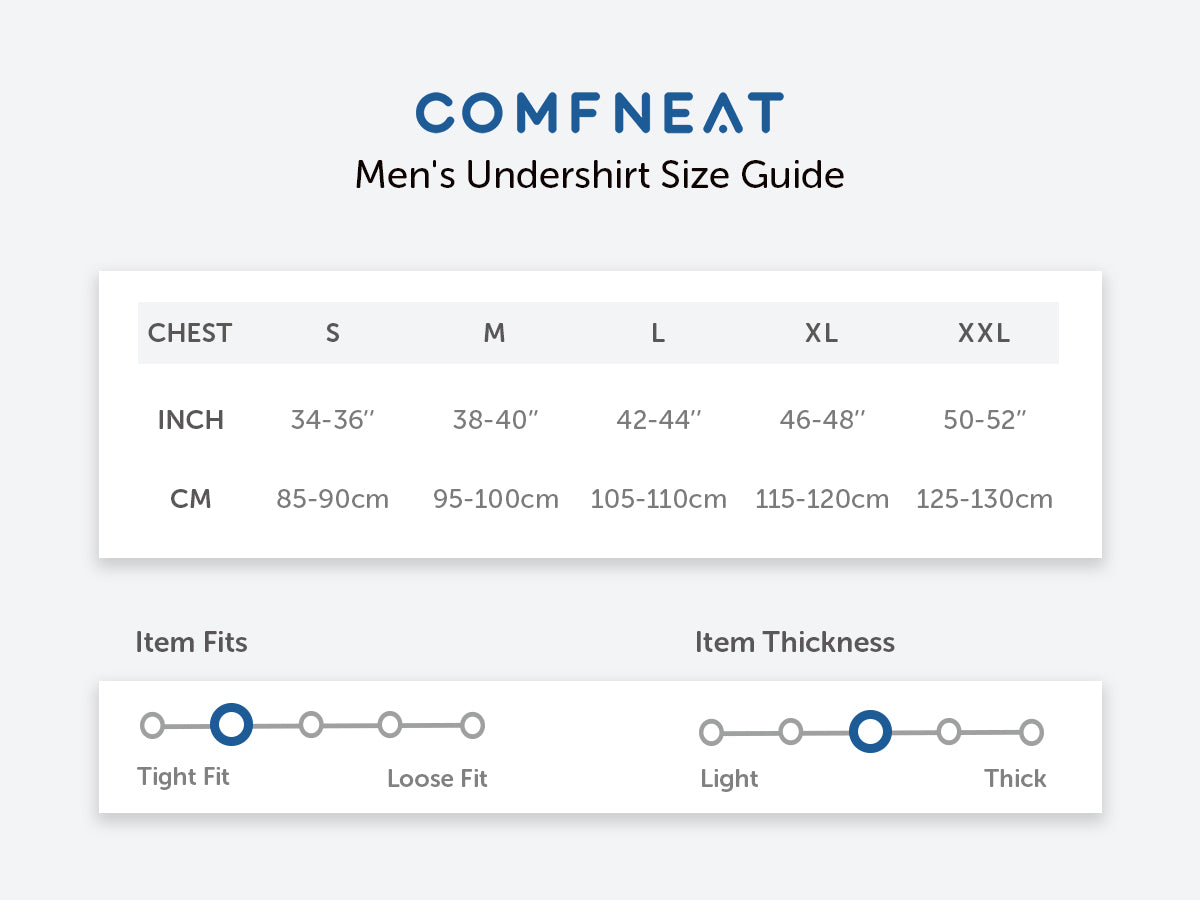The width and height of the screenshot is (1200, 900).
Task: Select the Light thickness endpoint circle
Action: pos(711,733)
